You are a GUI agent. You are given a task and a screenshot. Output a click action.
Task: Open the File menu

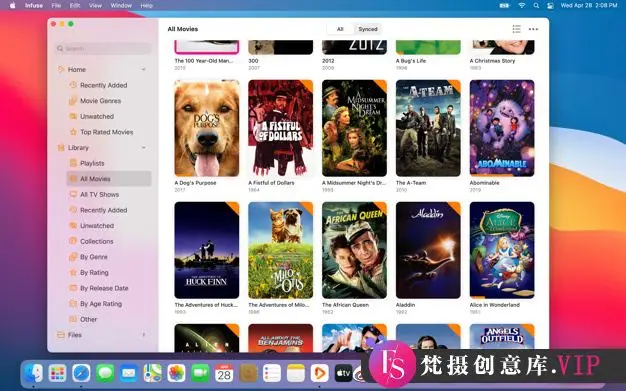[x=56, y=6]
